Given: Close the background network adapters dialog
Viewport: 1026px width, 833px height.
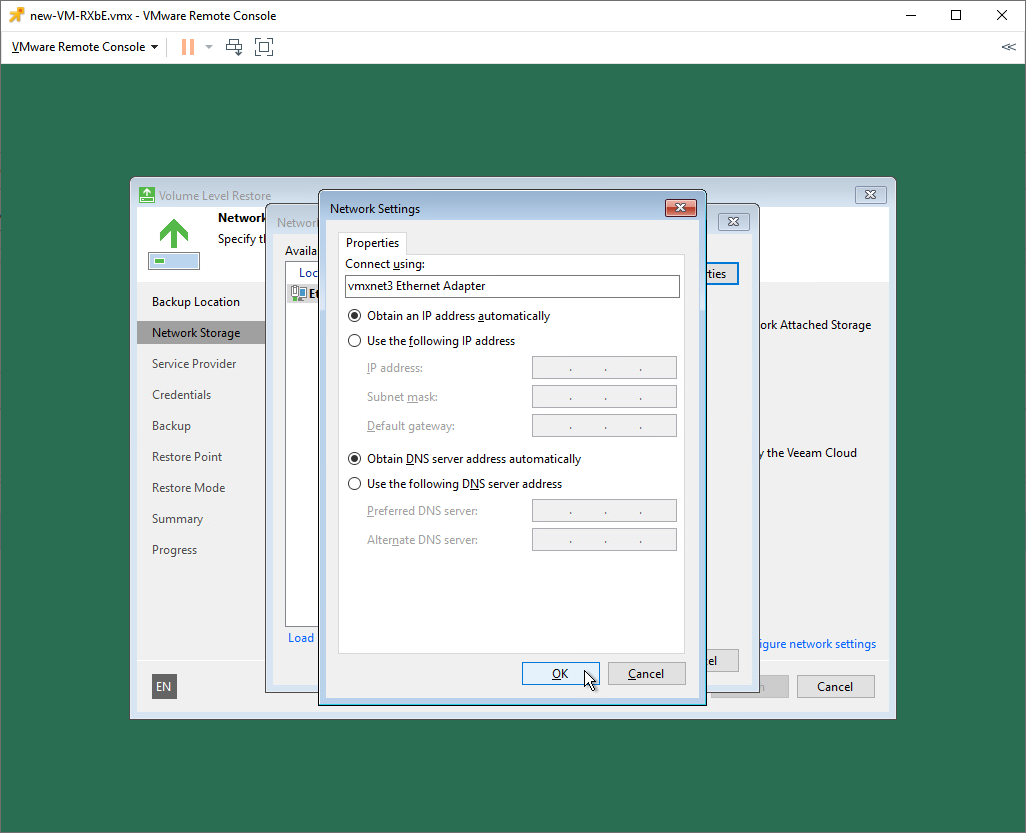Looking at the screenshot, I should [734, 222].
